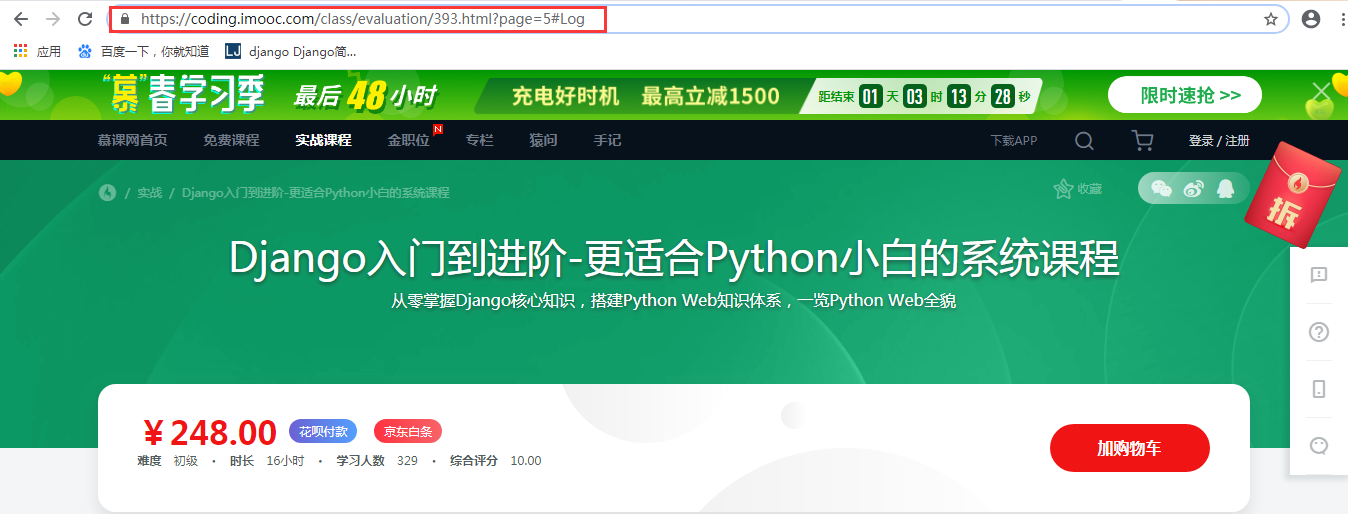The width and height of the screenshot is (1348, 514).
Task: Open the 应用 apps grid bookmark
Action: [37, 51]
